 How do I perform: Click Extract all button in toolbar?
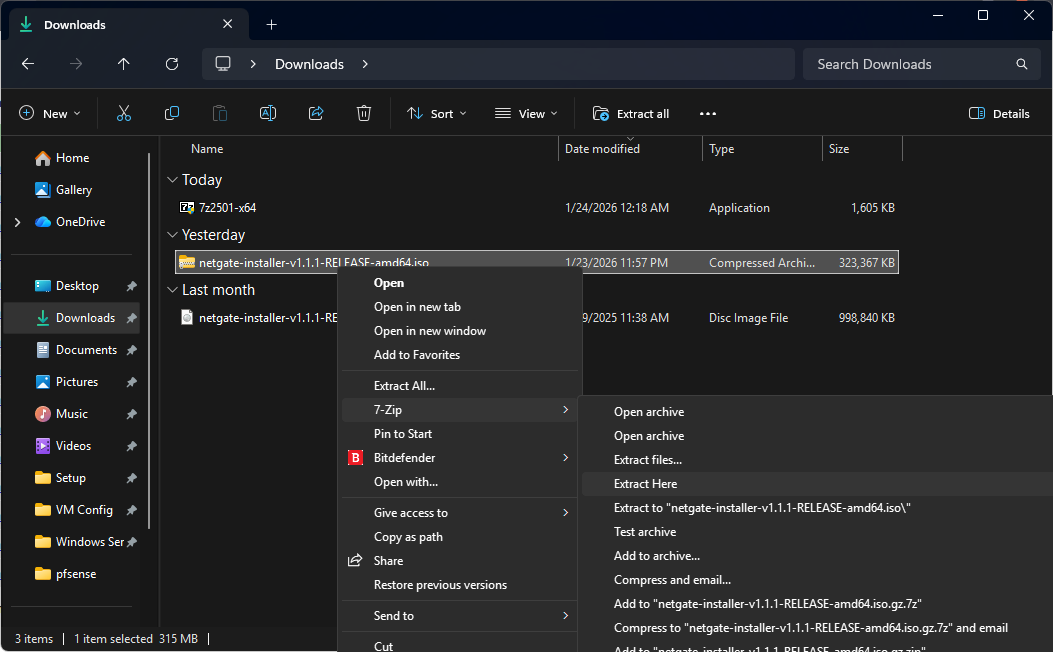(631, 114)
